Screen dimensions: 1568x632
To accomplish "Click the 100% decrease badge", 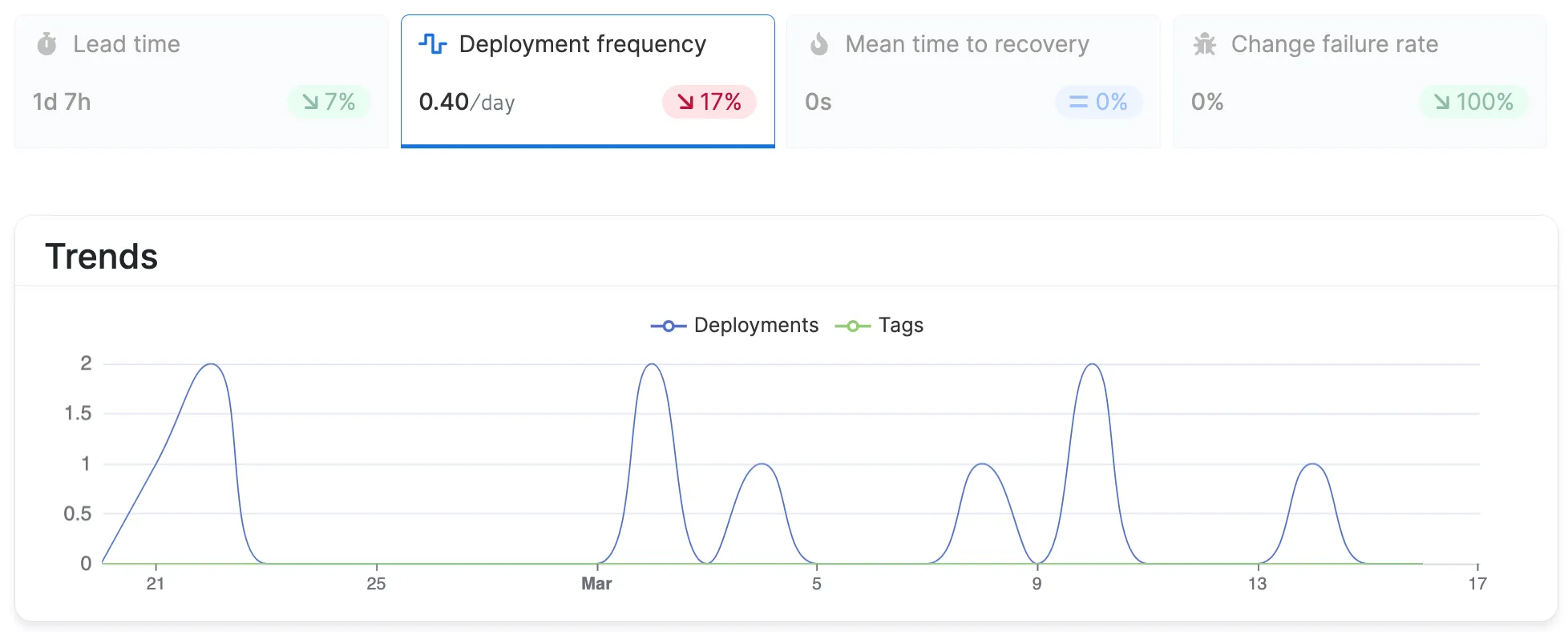I will tap(1473, 102).
